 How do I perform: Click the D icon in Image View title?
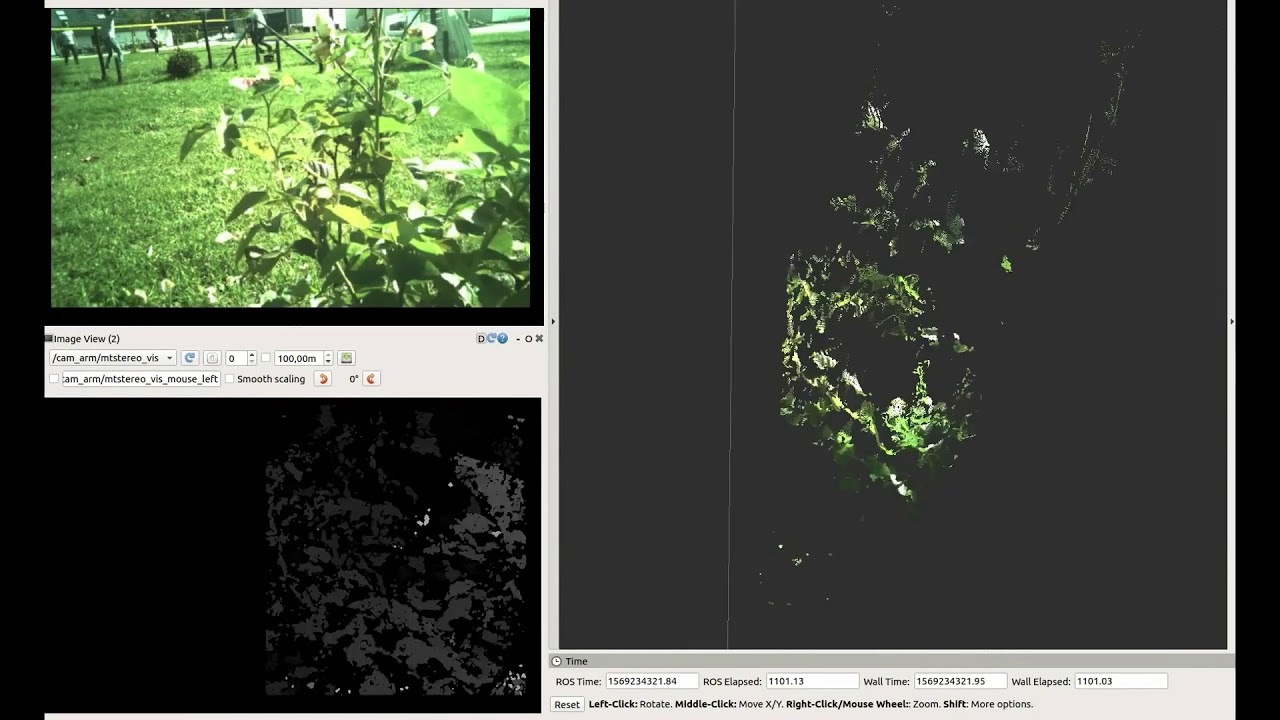pyautogui.click(x=481, y=339)
